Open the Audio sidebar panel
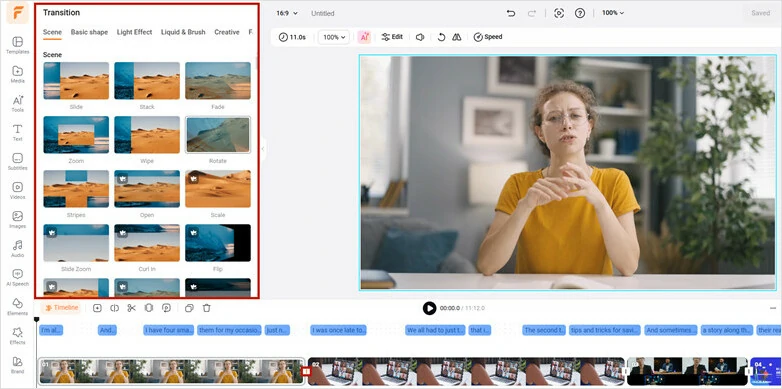The height and width of the screenshot is (389, 782). (x=17, y=248)
